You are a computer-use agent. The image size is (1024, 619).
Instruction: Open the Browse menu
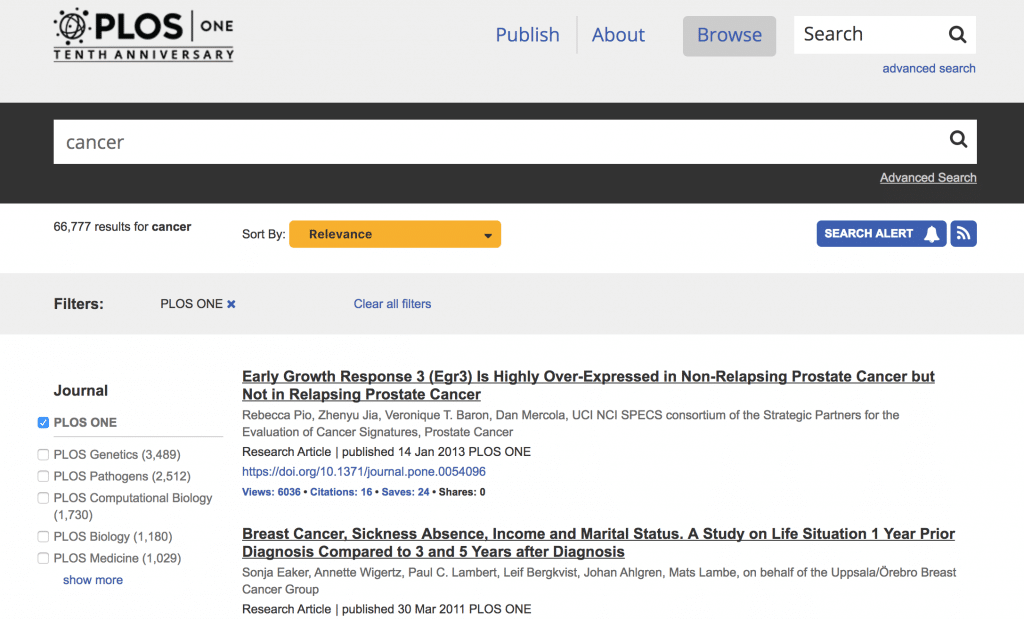click(x=729, y=36)
